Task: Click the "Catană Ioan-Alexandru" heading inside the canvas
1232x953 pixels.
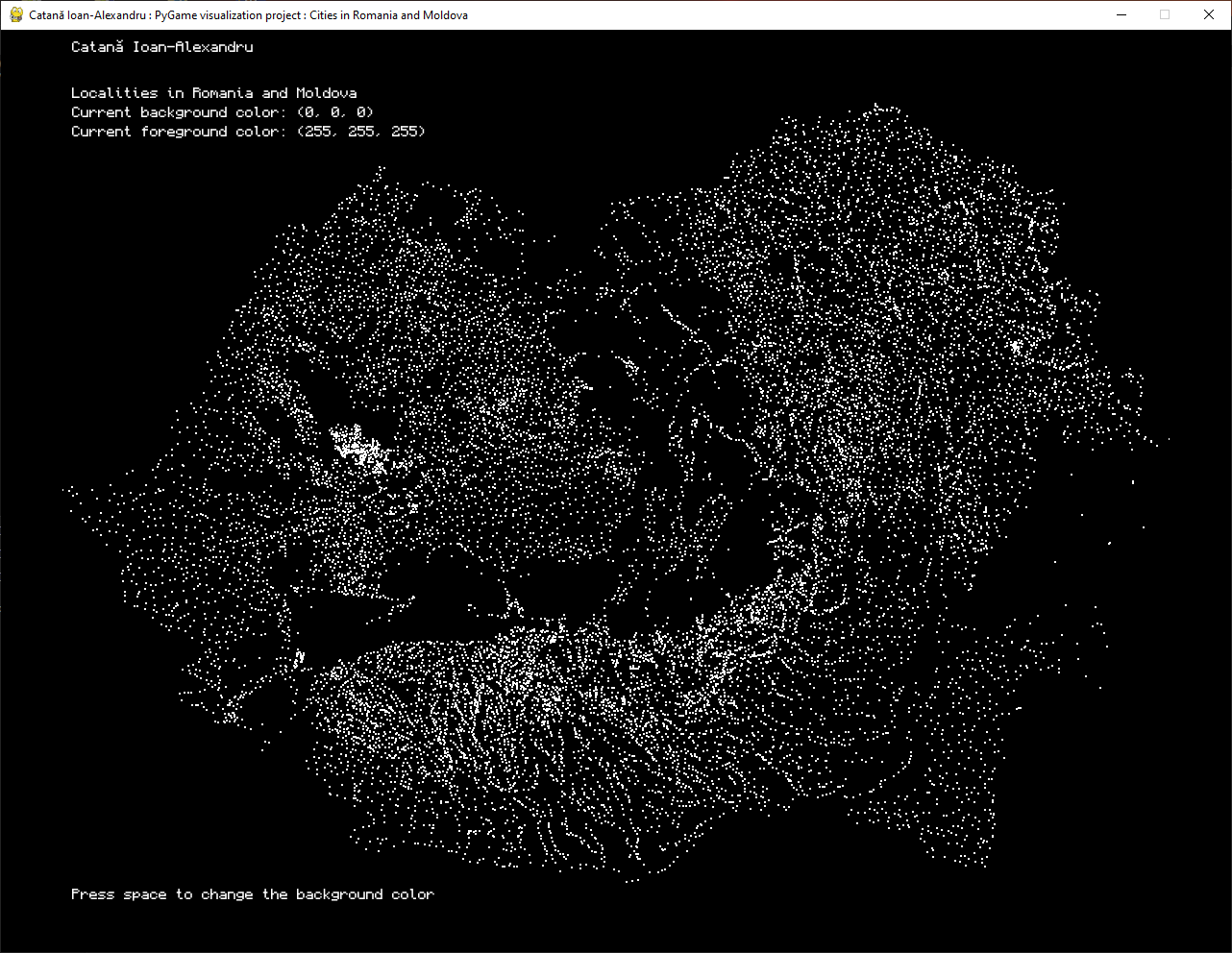Action: [161, 47]
